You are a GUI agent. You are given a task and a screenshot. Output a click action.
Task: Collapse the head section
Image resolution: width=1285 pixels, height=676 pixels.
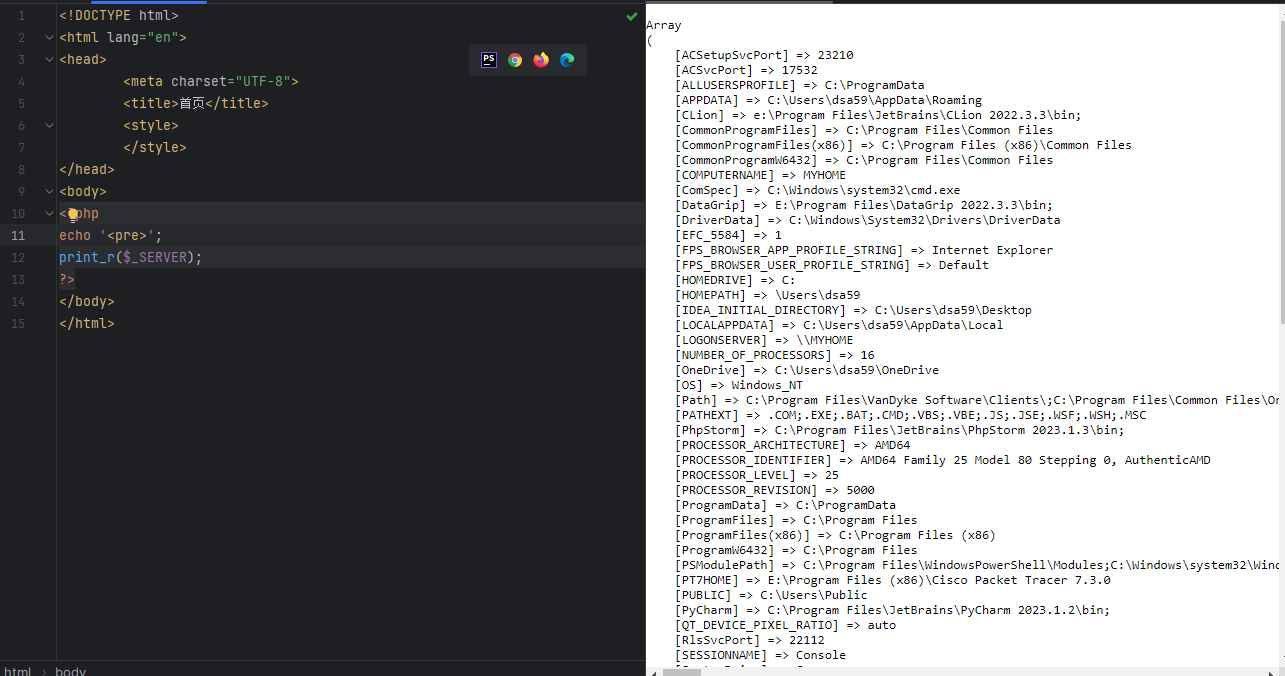pyautogui.click(x=48, y=59)
